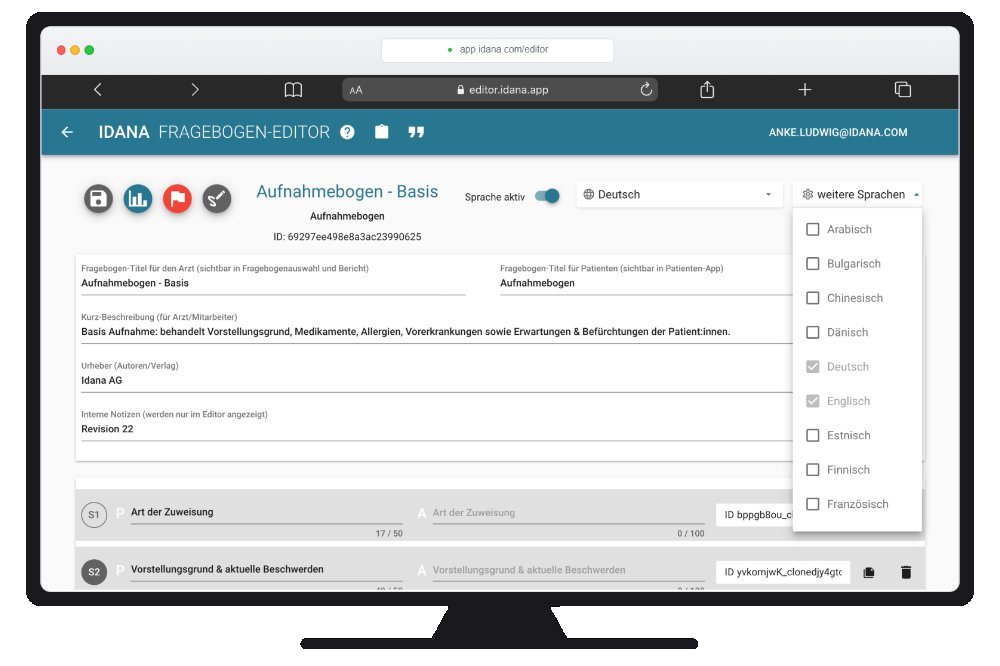Viewport: 1000px width, 666px height.
Task: Click the S1 section circle badge
Action: [94, 515]
